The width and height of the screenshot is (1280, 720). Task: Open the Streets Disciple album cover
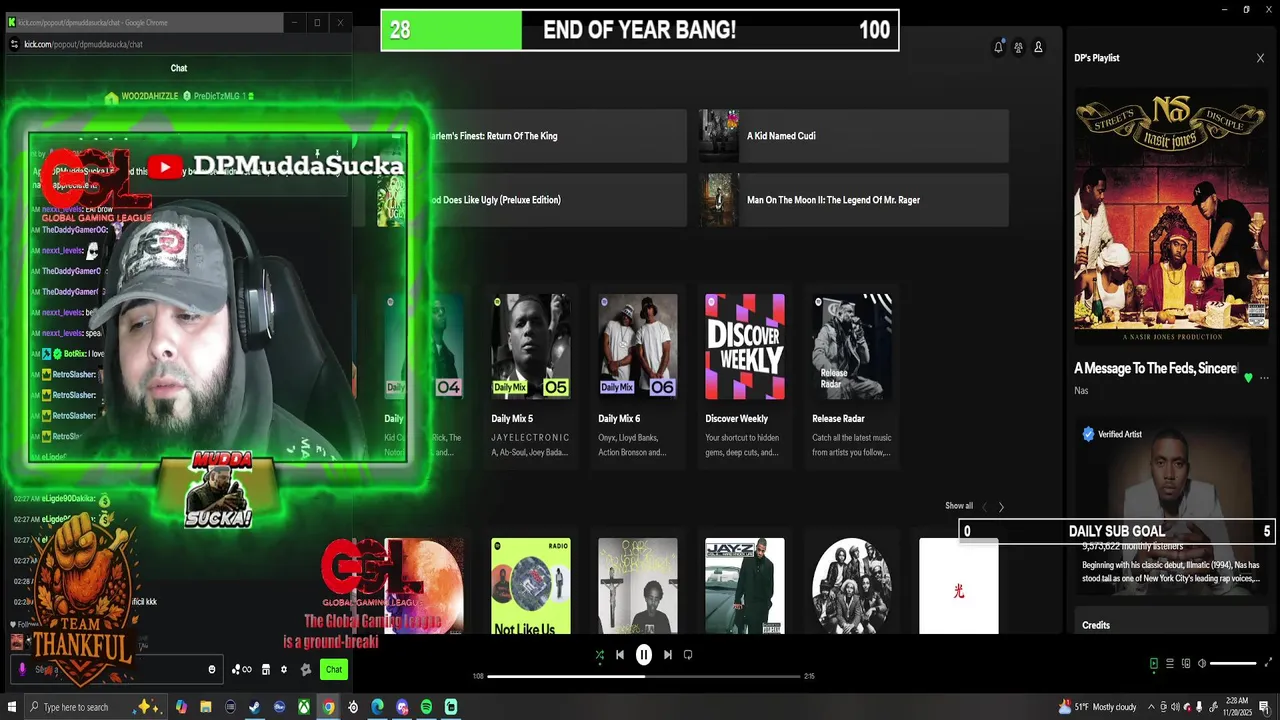[1171, 216]
